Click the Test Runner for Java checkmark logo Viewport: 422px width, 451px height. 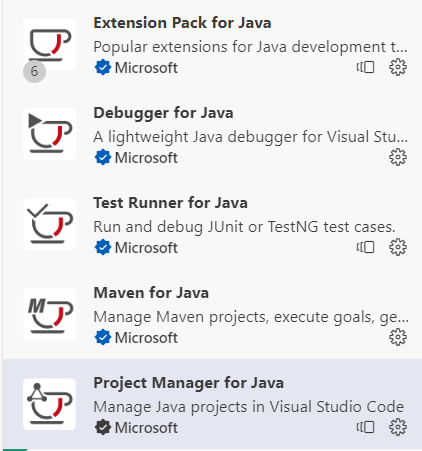click(x=50, y=224)
